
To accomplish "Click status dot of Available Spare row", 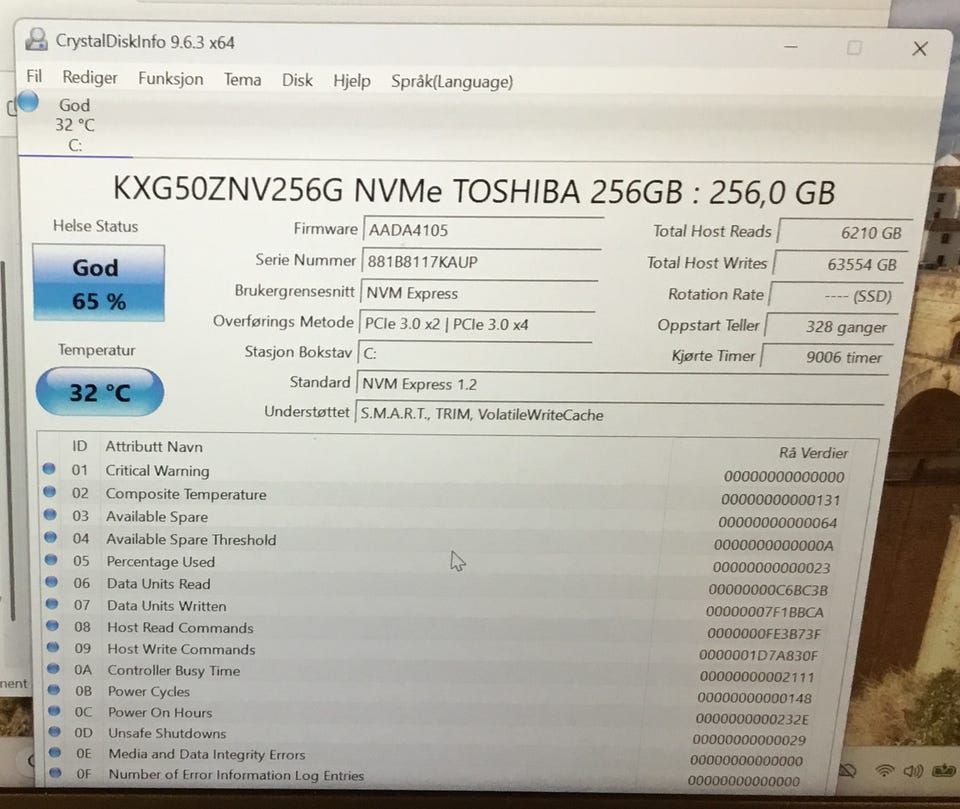I will click(x=50, y=514).
